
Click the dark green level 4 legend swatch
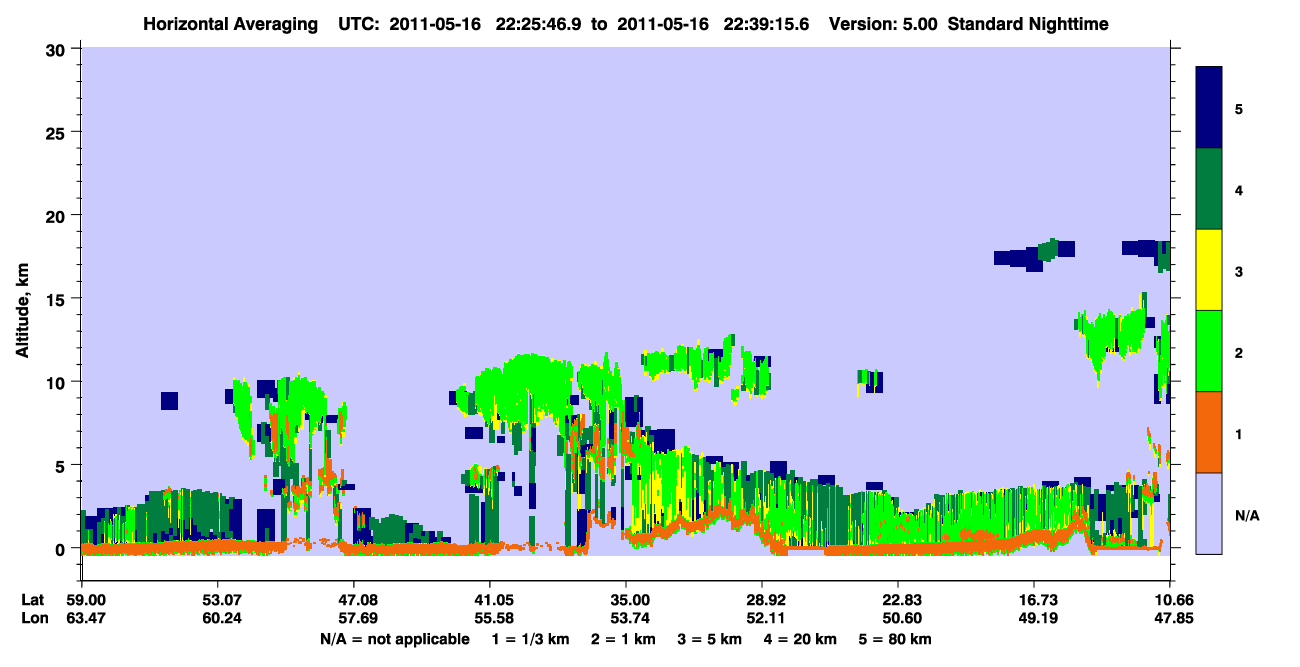[x=1209, y=189]
